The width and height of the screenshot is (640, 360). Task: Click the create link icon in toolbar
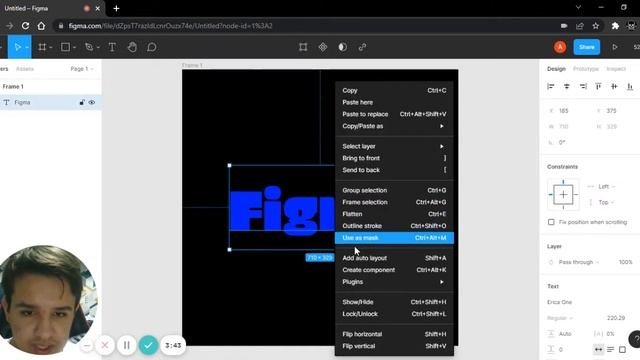(x=362, y=47)
